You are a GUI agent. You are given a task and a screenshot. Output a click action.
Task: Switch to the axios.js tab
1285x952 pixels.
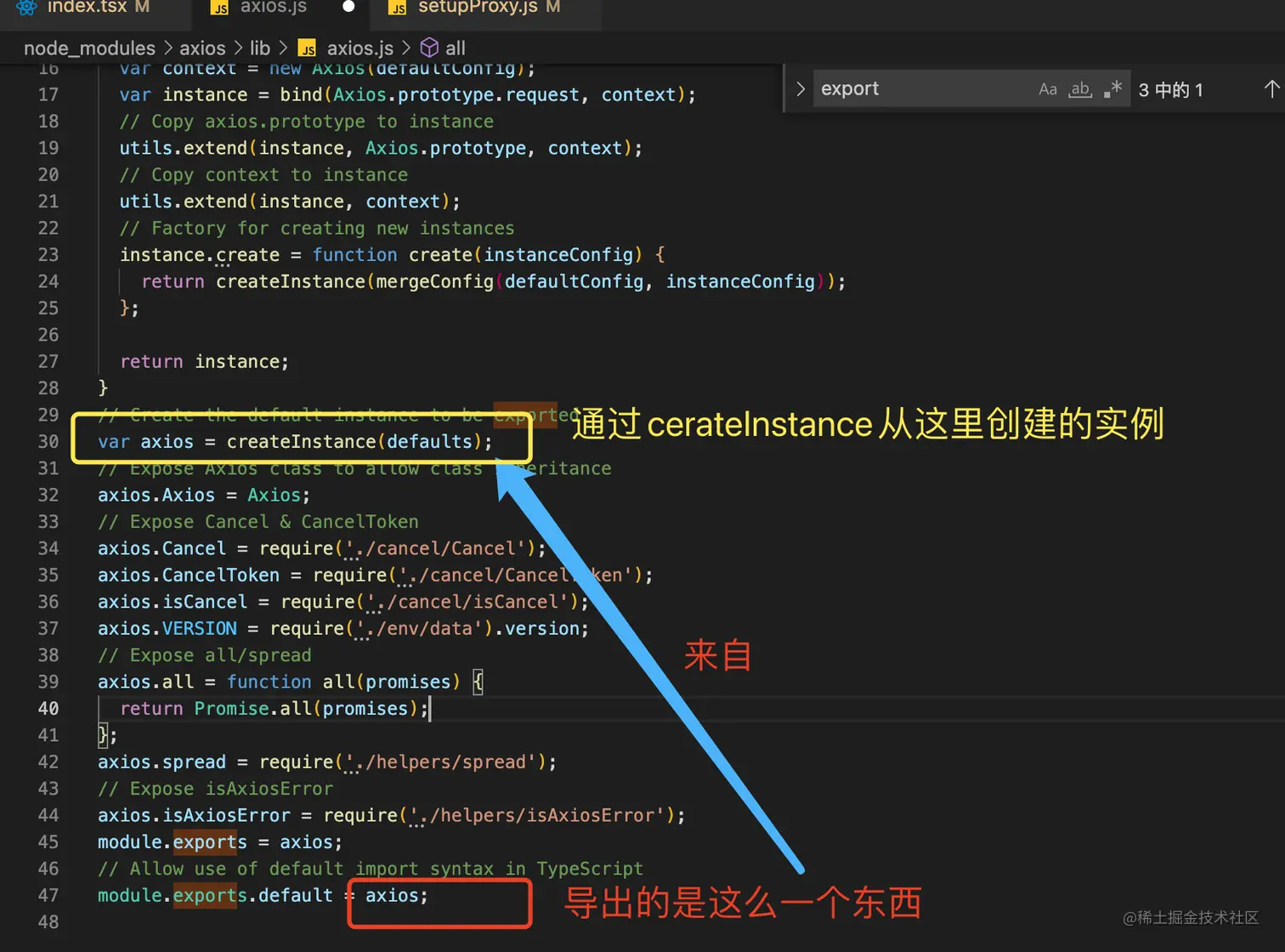coord(274,8)
